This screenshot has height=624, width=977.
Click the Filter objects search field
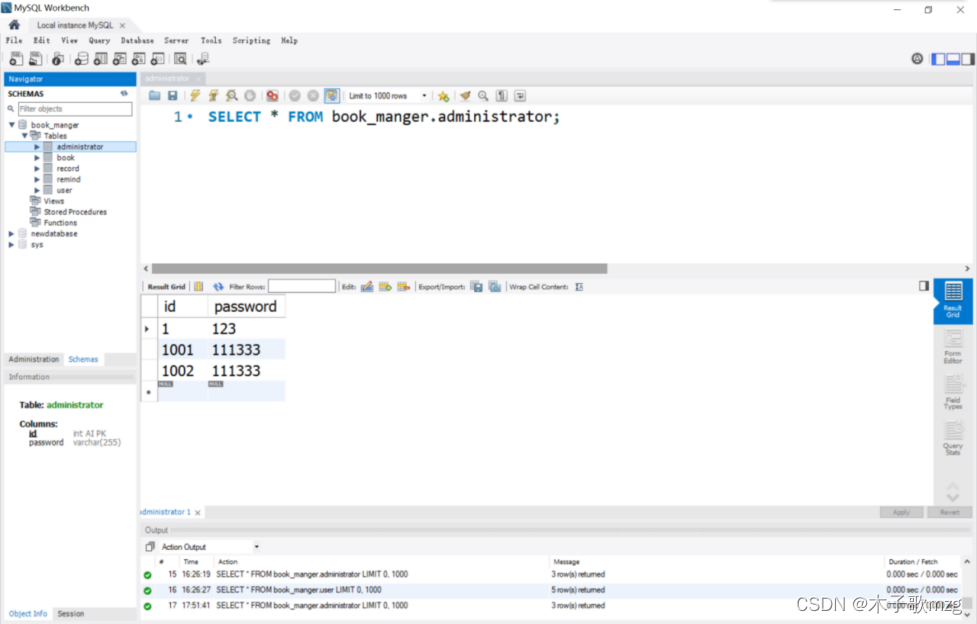coord(75,108)
